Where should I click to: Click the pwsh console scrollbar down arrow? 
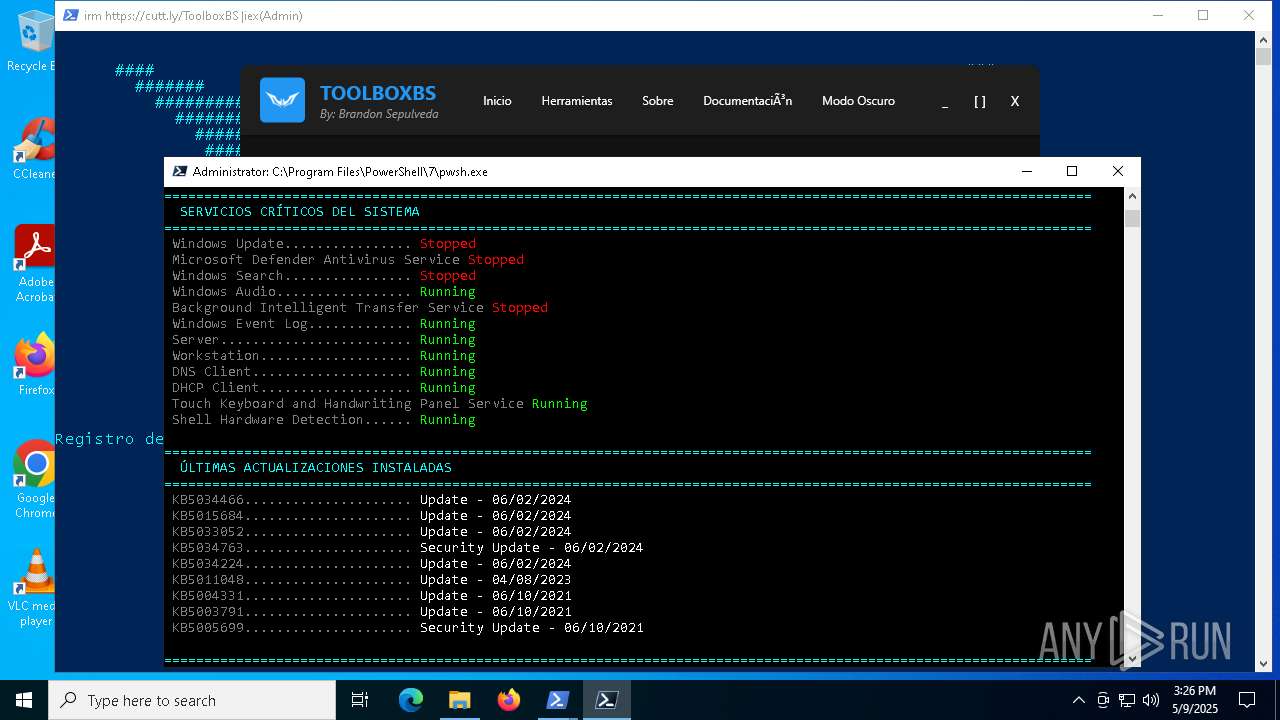pyautogui.click(x=1132, y=659)
